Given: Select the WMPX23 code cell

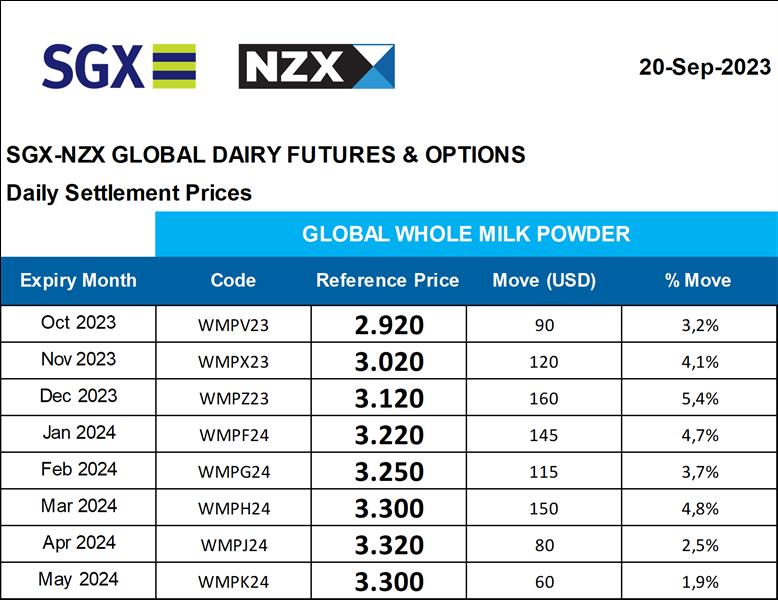Looking at the screenshot, I should 233,362.
